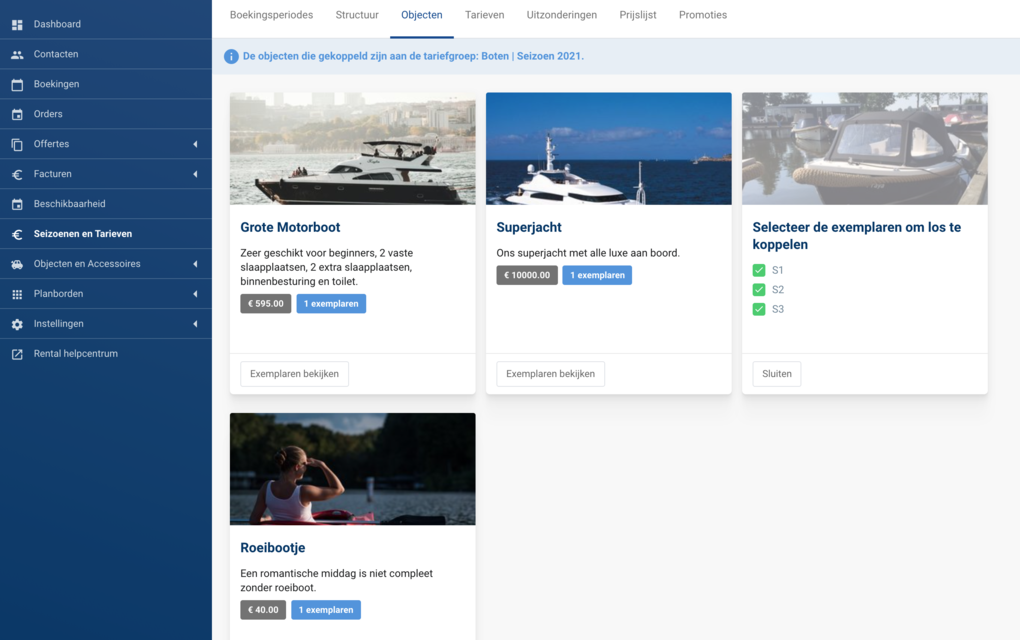The width and height of the screenshot is (1020, 640).
Task: Click the Offertes copy icon
Action: (x=17, y=144)
